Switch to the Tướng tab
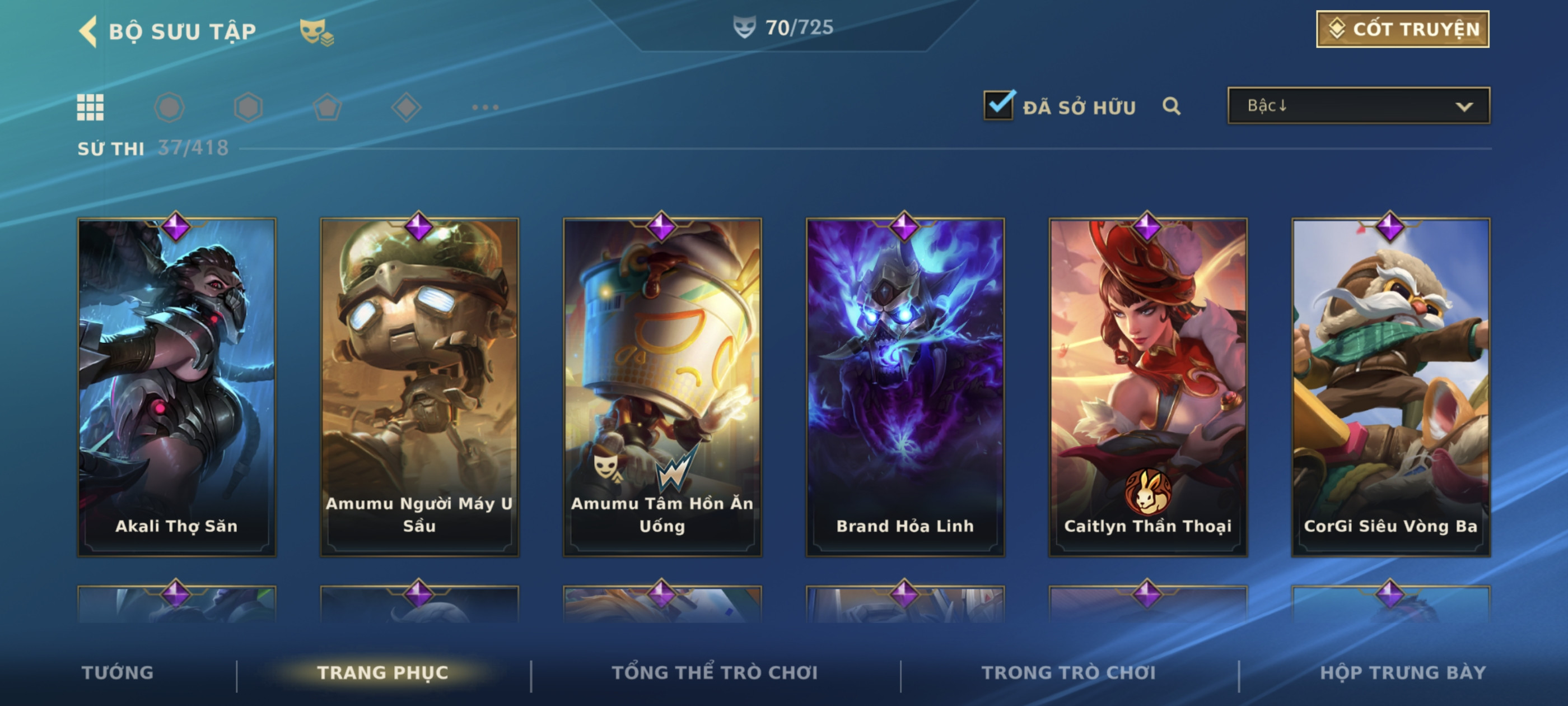1568x706 pixels. [x=118, y=672]
